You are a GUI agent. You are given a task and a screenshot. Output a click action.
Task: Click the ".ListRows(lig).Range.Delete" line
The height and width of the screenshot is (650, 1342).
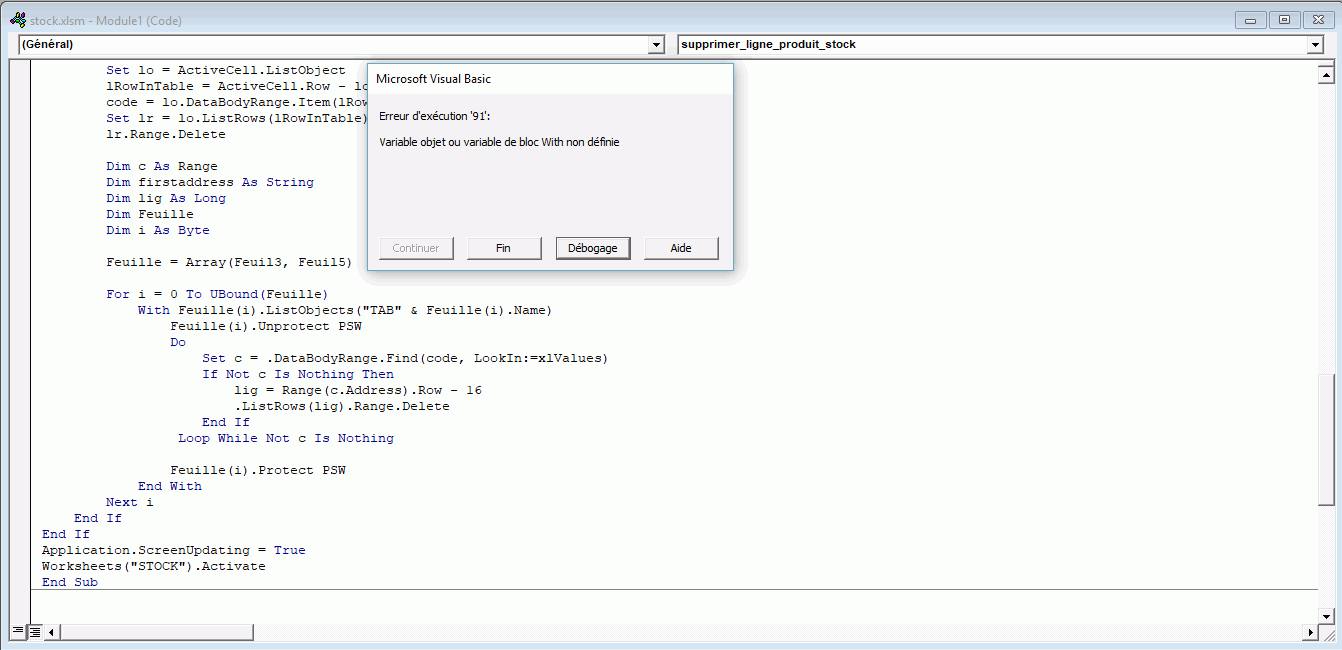[342, 406]
